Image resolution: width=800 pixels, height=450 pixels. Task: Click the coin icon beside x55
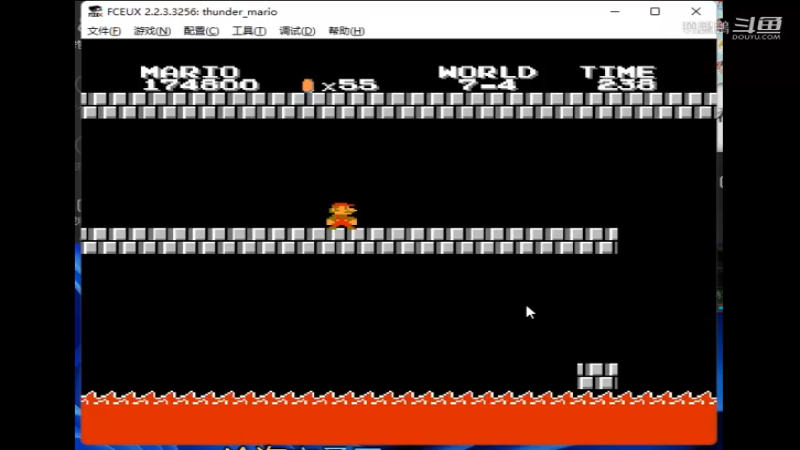tap(308, 85)
